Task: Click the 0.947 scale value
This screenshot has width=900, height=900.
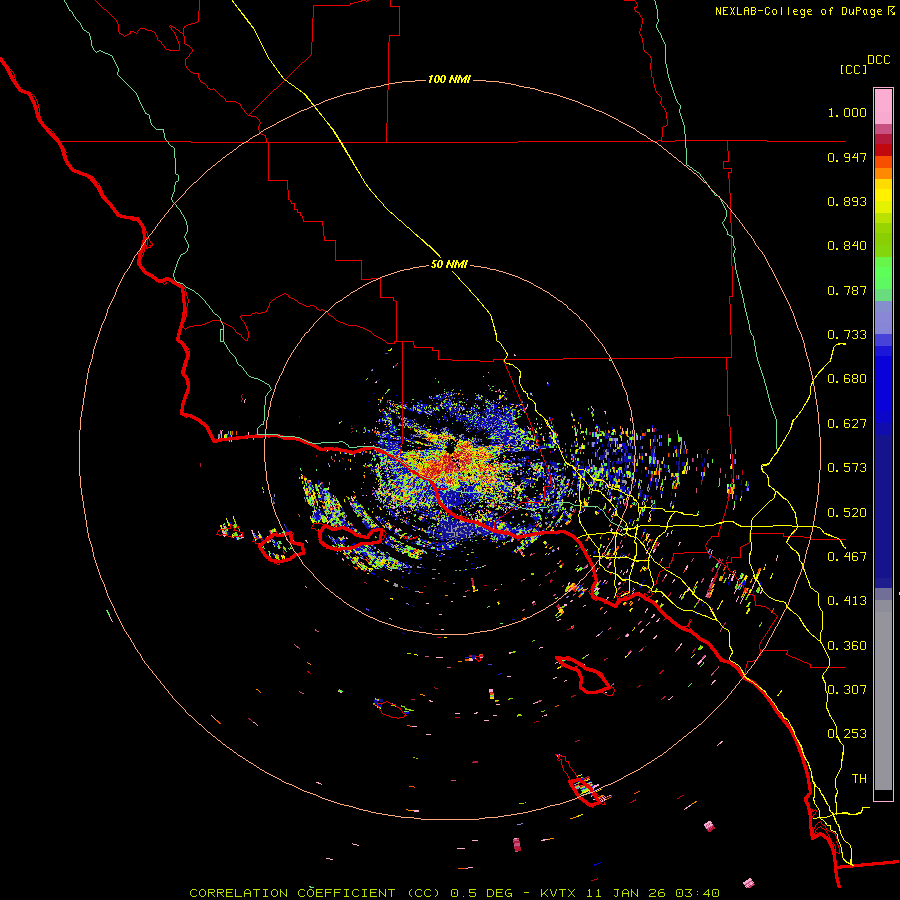Action: click(847, 157)
